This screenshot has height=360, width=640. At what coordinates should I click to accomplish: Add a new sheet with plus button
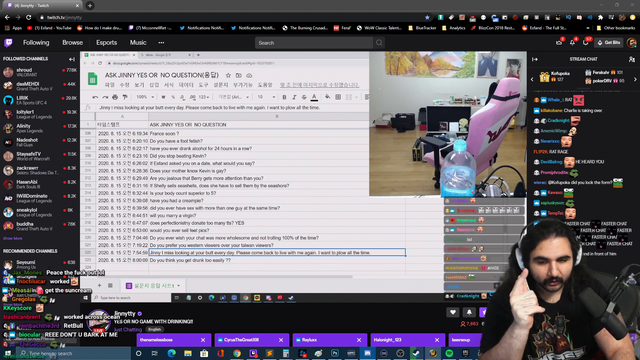pos(99,285)
